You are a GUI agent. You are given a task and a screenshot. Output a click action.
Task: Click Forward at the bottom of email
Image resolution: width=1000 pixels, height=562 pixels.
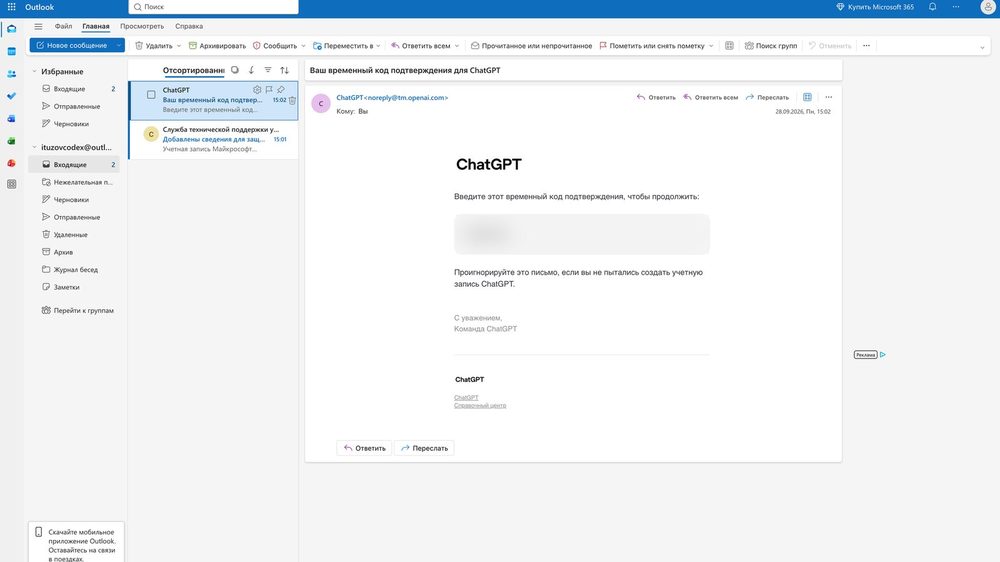[x=424, y=448]
